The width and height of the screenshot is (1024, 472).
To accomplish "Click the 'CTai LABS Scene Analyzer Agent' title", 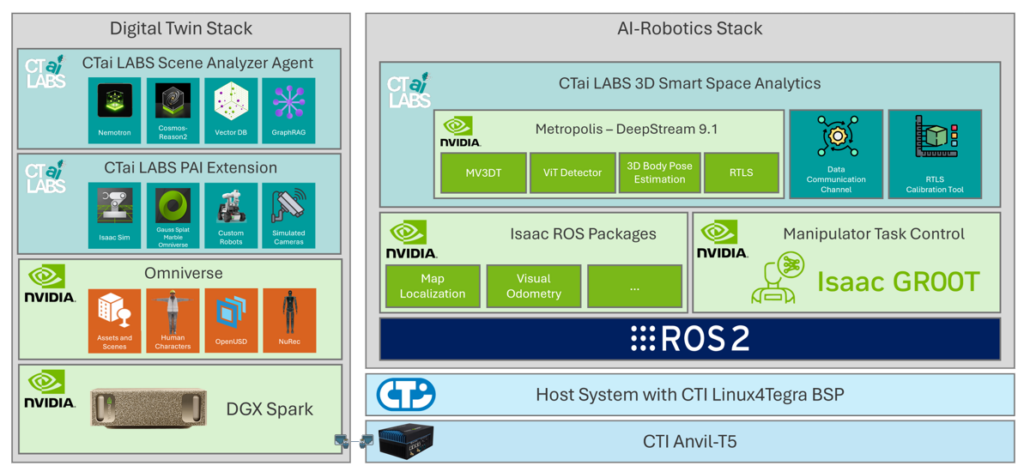I will click(x=198, y=63).
